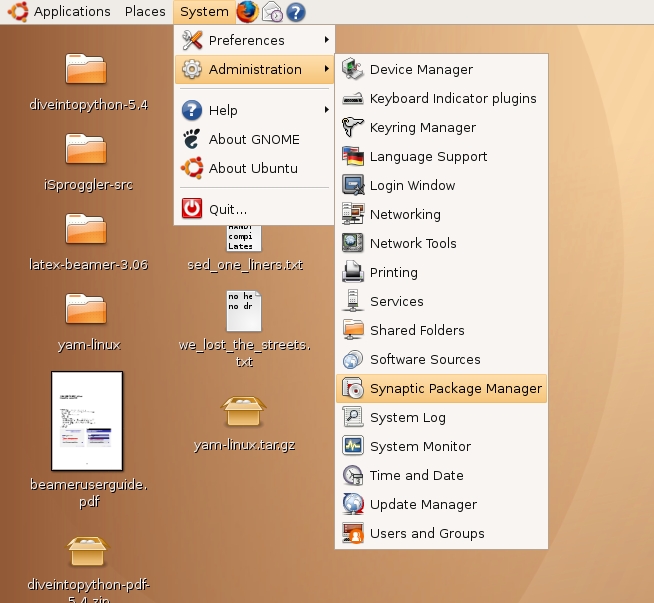The height and width of the screenshot is (603, 654).
Task: Open Software Sources
Action: pyautogui.click(x=441, y=359)
